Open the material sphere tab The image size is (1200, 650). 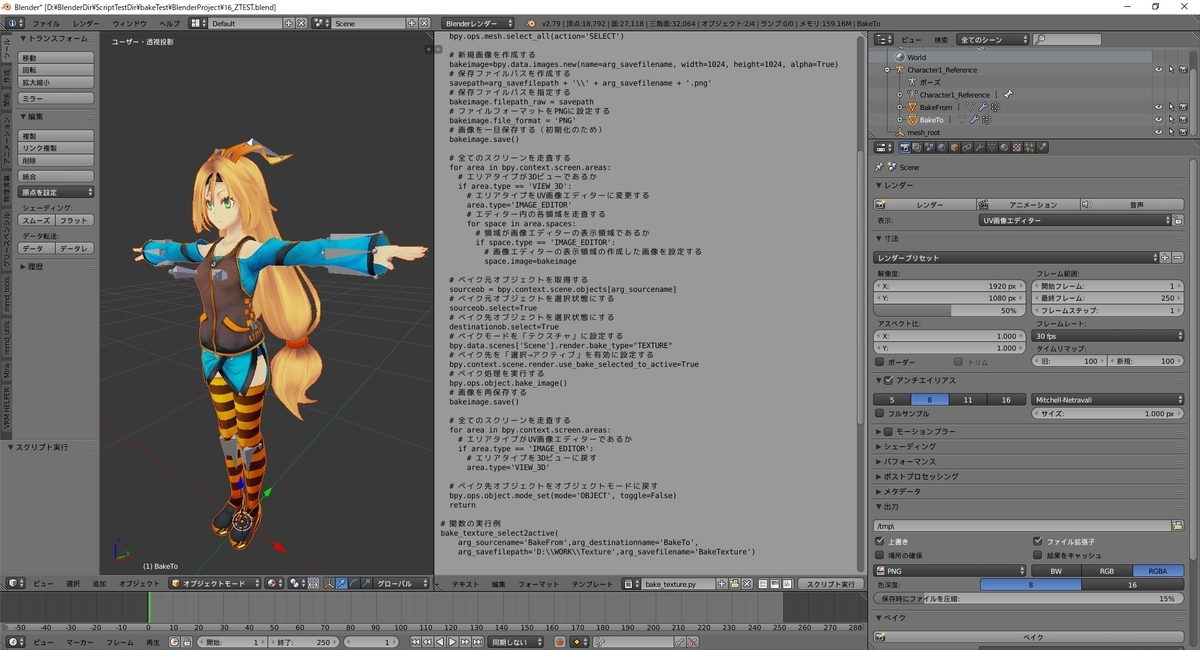[1004, 147]
